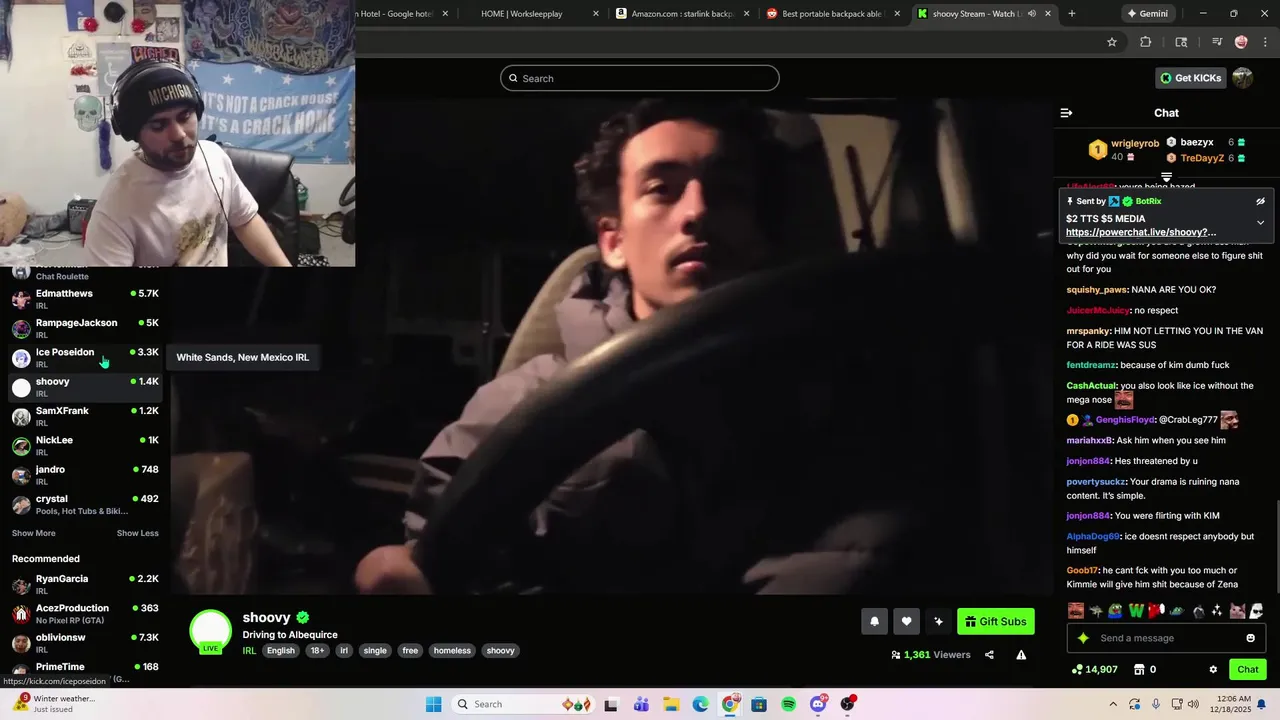Open the crystal channel
This screenshot has height=720, width=1280.
point(85,504)
